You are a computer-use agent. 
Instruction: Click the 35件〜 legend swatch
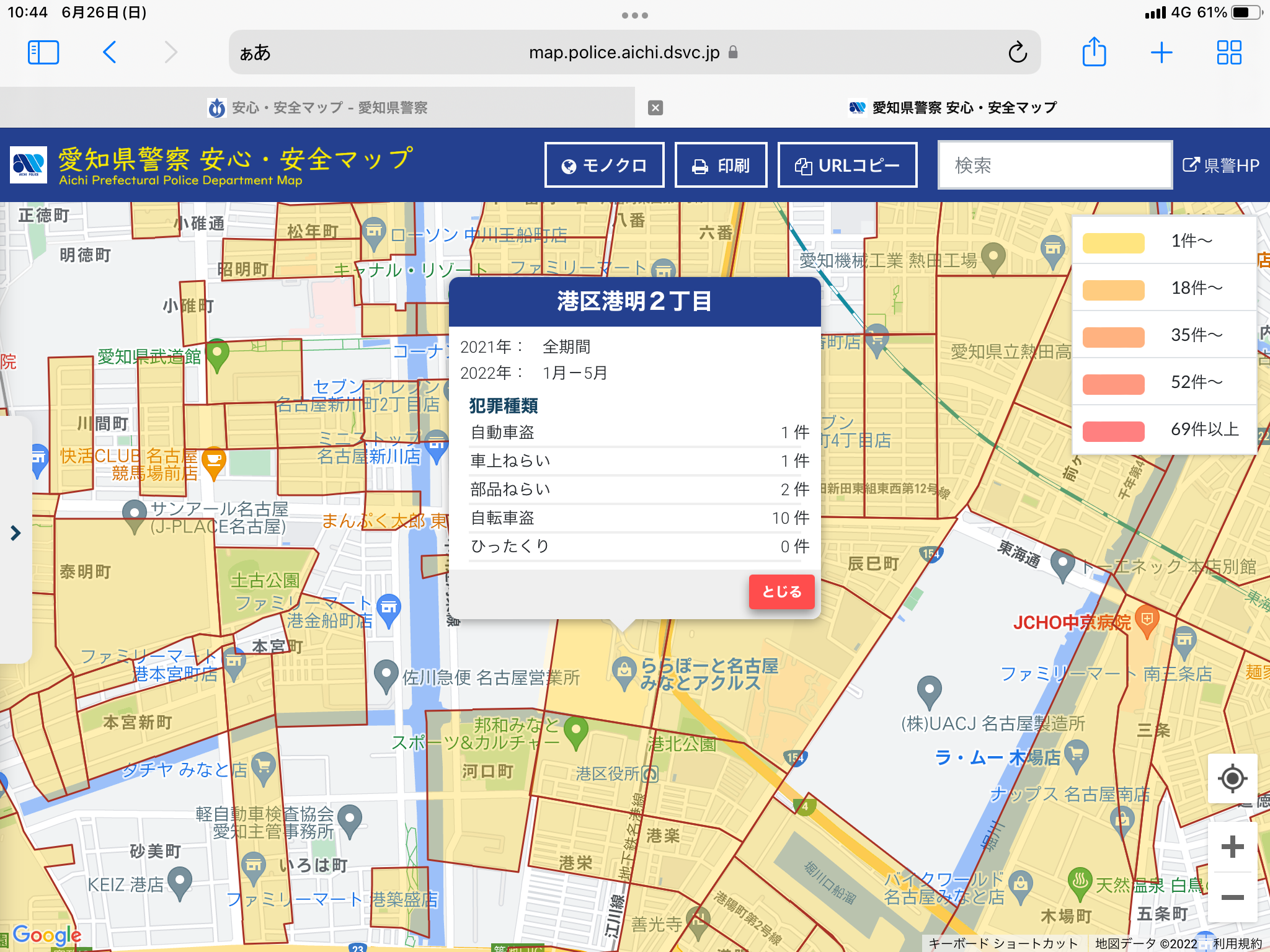coord(1114,337)
